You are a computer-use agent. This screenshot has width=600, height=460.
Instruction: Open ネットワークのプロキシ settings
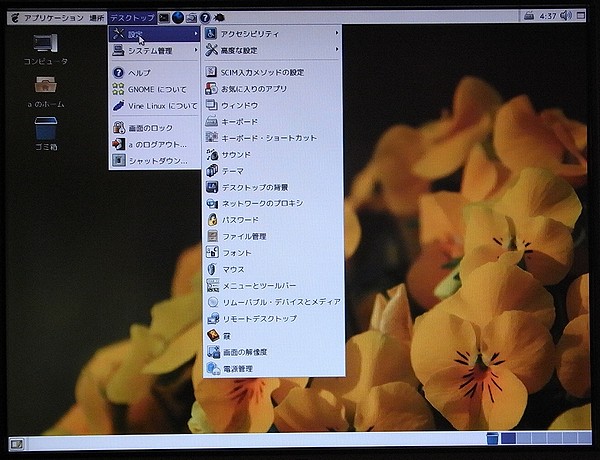[272, 203]
